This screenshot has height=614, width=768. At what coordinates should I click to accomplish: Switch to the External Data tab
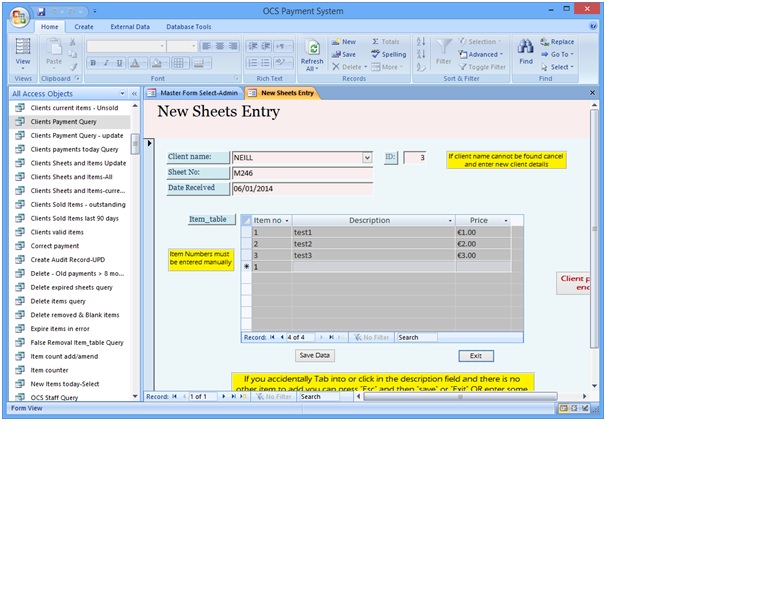coord(130,27)
